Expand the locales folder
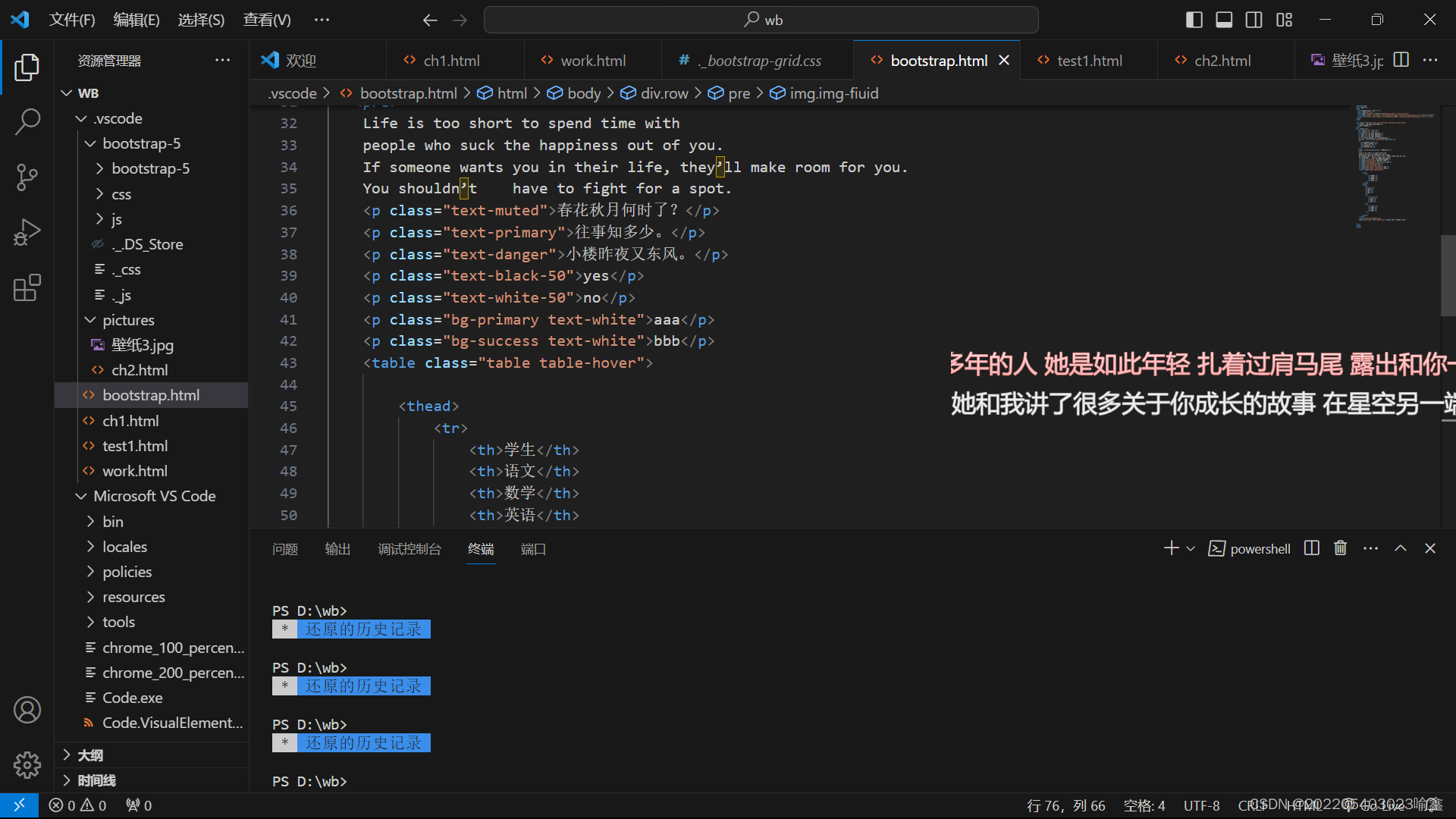1456x819 pixels. pyautogui.click(x=124, y=547)
